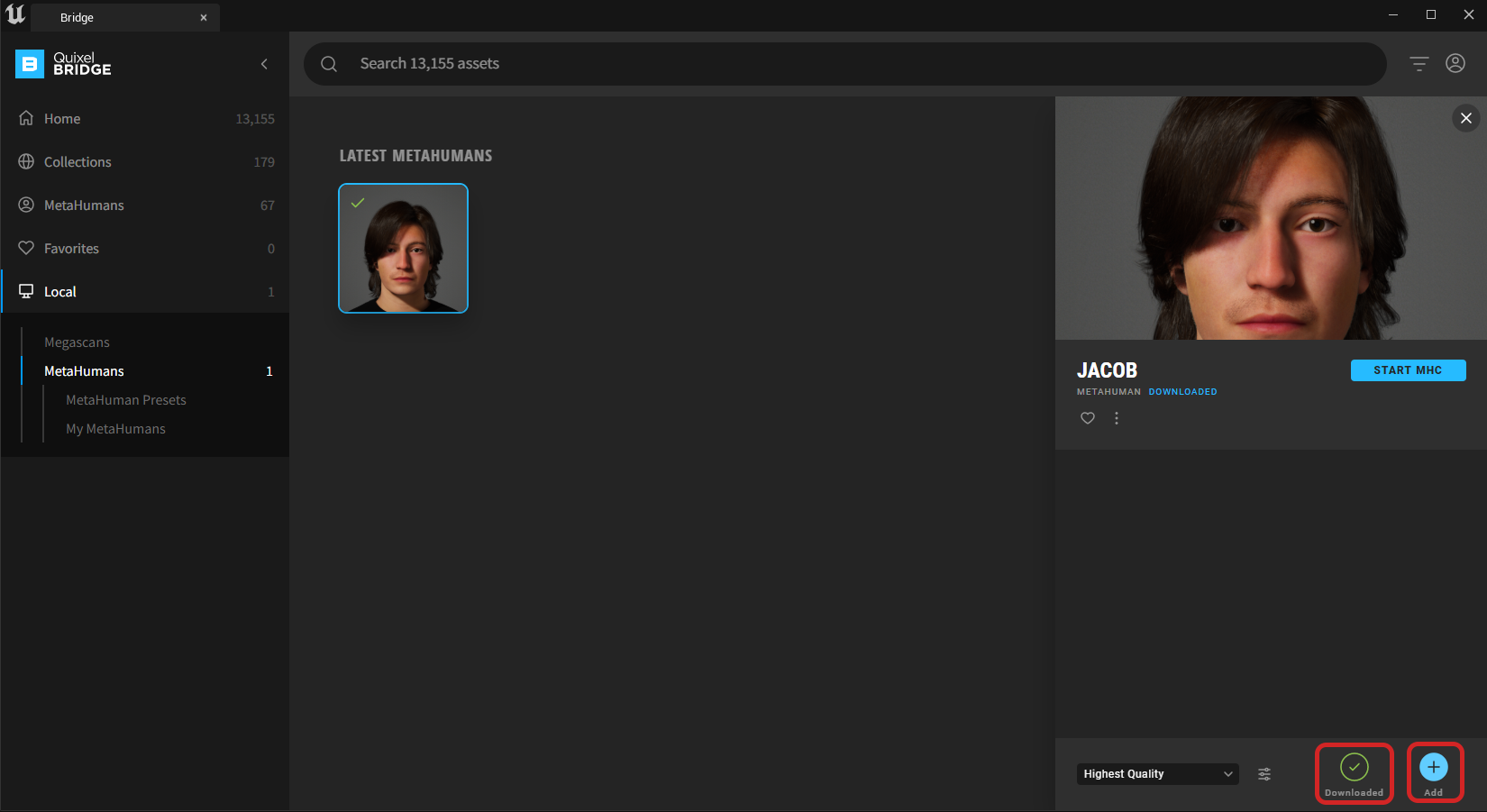
Task: Click the blue Add plus button
Action: pos(1433,767)
